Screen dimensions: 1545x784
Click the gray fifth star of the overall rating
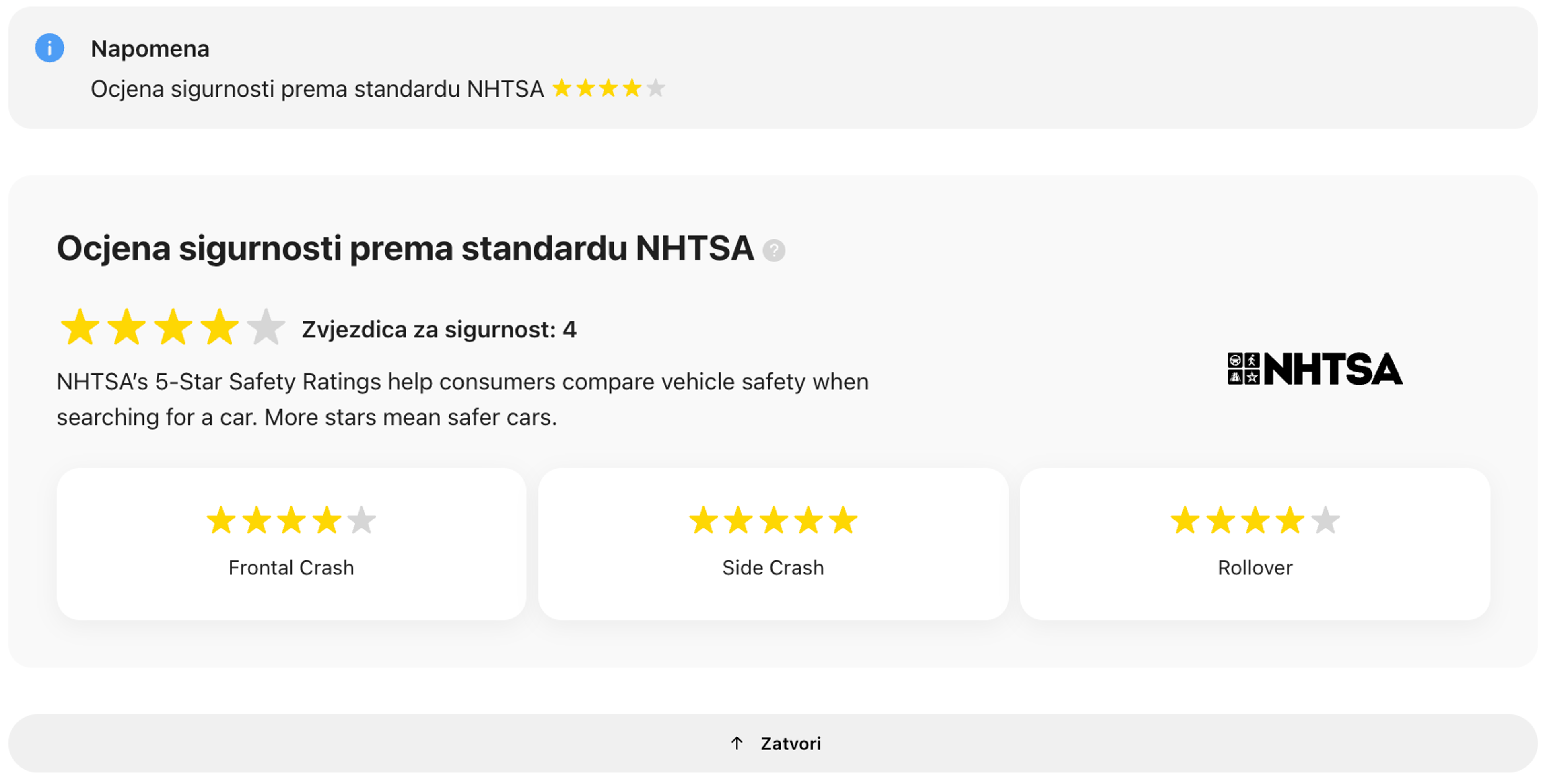tap(266, 327)
